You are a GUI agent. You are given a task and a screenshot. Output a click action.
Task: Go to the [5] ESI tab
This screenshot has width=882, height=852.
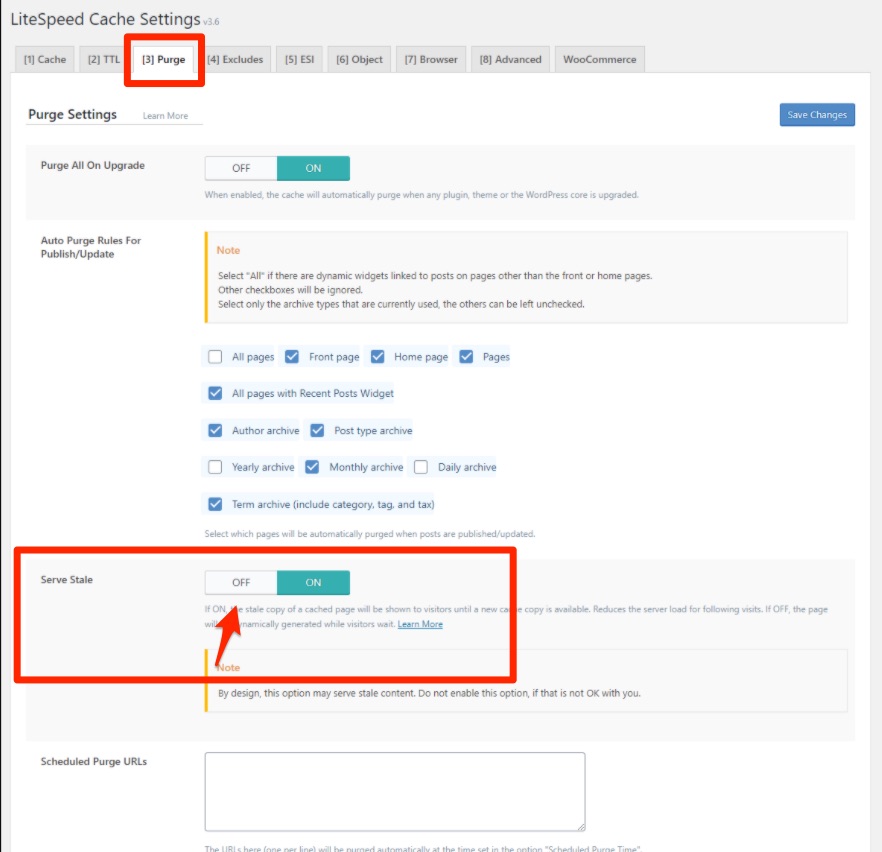click(299, 60)
